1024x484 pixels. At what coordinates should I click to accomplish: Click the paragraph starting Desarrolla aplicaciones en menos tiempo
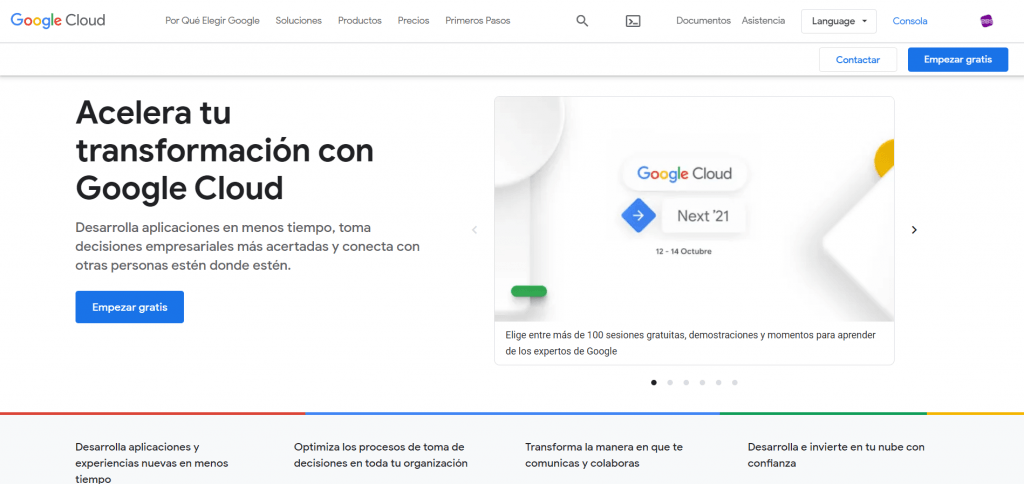pyautogui.click(x=248, y=247)
